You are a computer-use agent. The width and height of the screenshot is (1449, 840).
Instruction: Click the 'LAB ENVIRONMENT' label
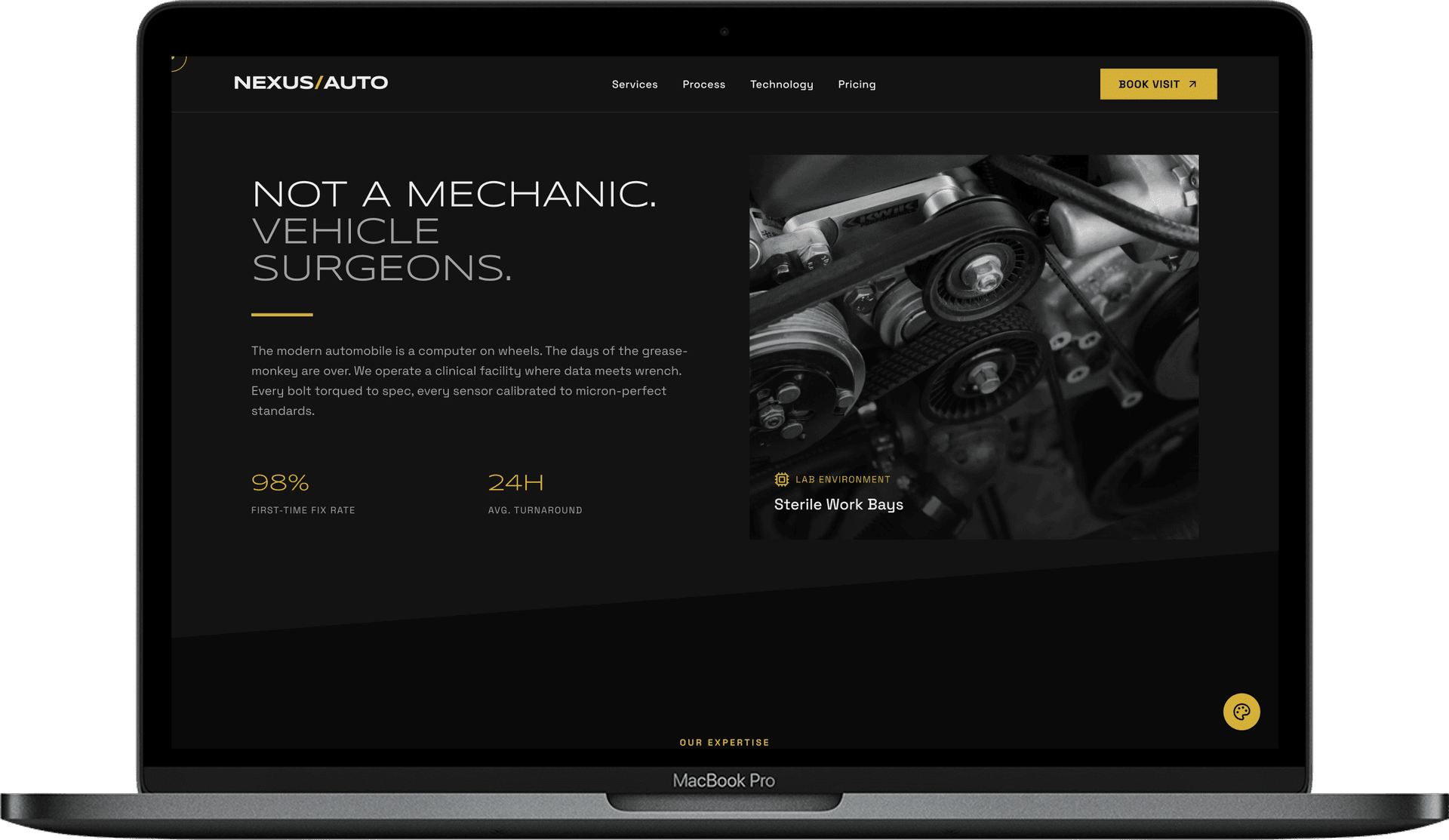click(x=843, y=480)
